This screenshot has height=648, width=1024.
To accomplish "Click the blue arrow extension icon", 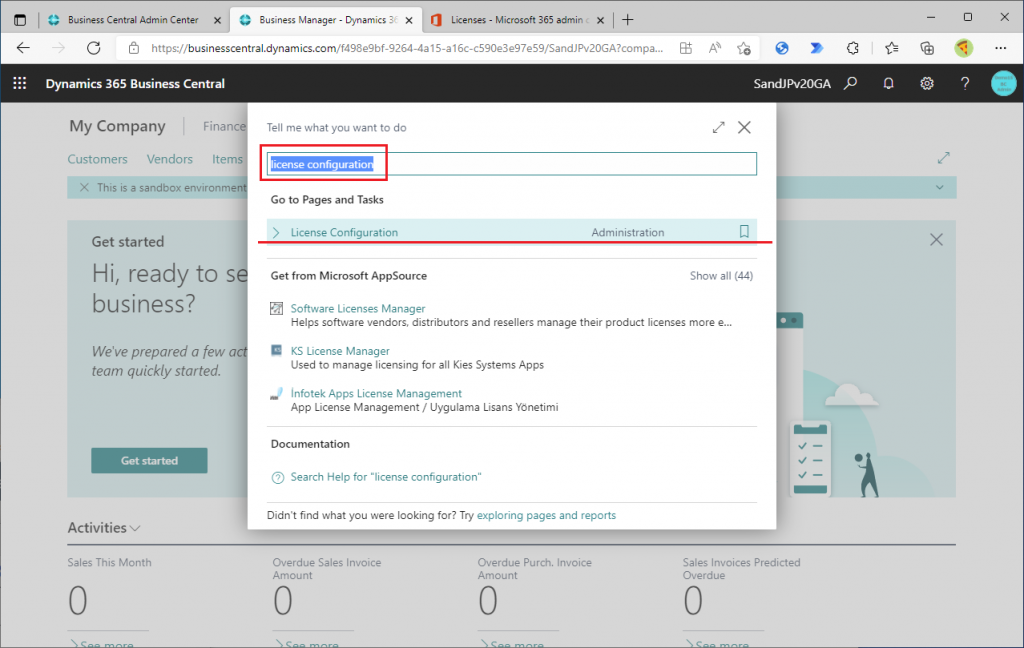I will pos(816,48).
